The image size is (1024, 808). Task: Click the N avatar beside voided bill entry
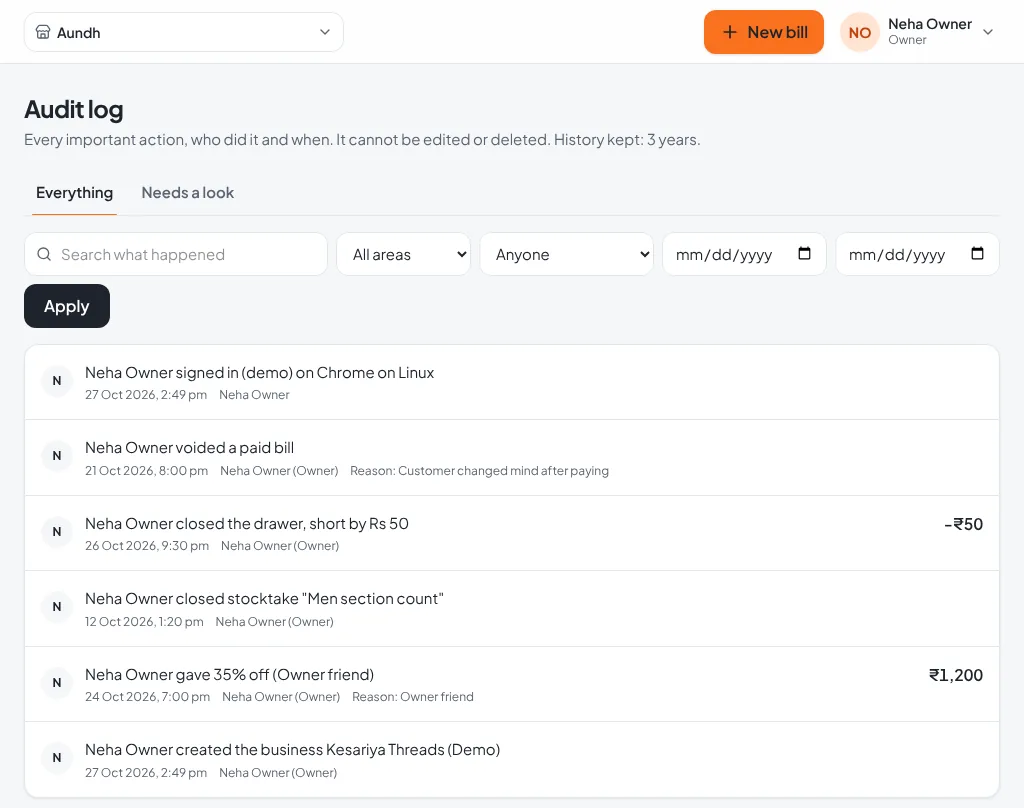(57, 456)
